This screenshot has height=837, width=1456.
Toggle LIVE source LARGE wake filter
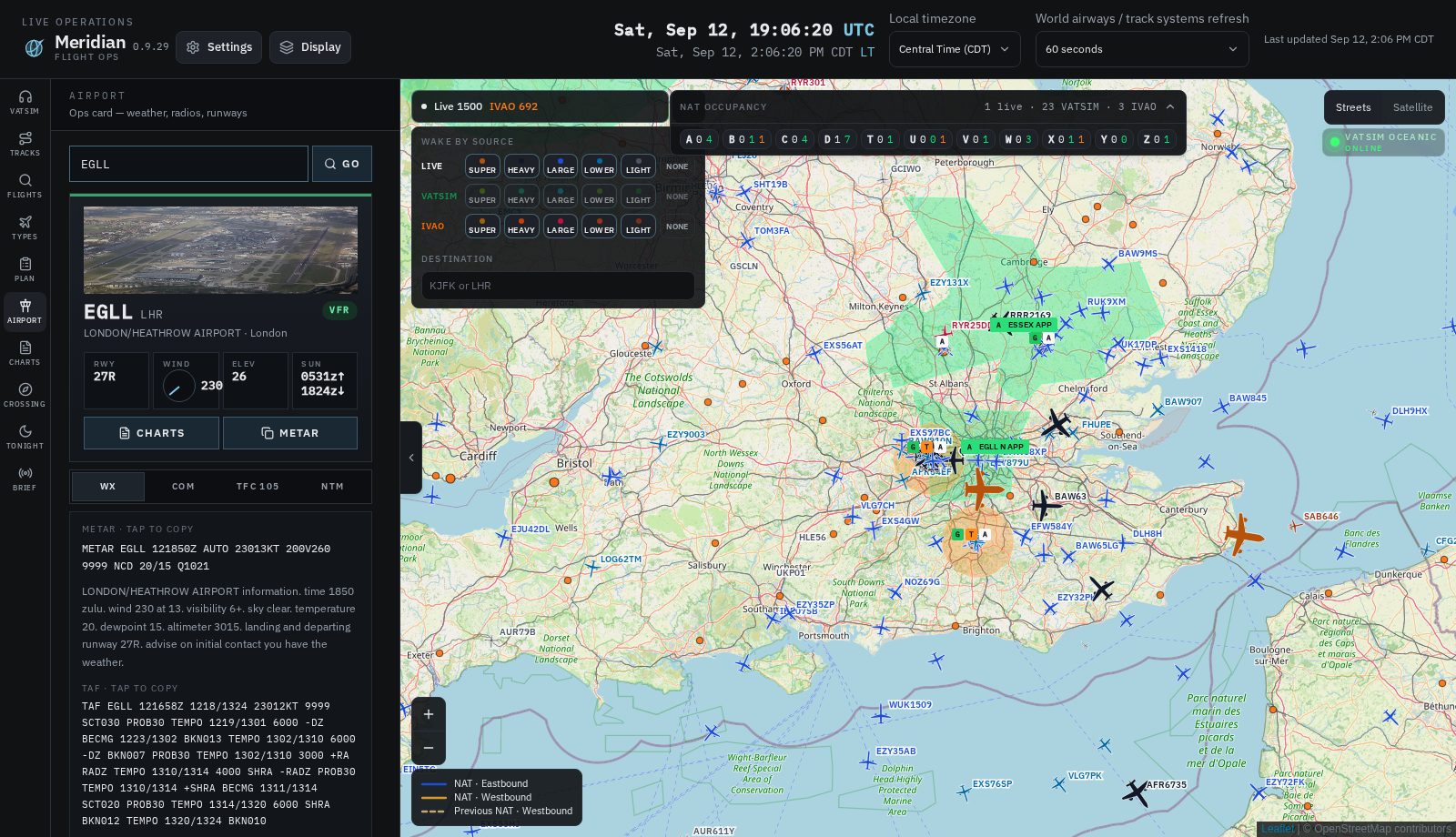tap(561, 166)
